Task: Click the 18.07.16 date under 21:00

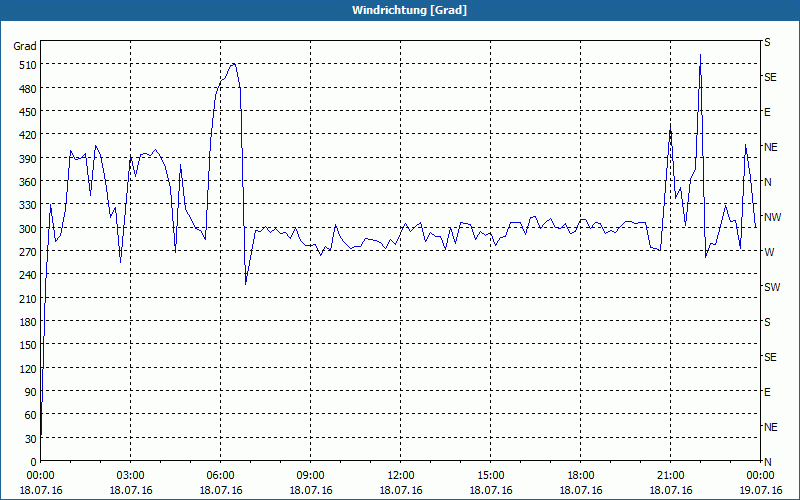Action: pyautogui.click(x=670, y=490)
